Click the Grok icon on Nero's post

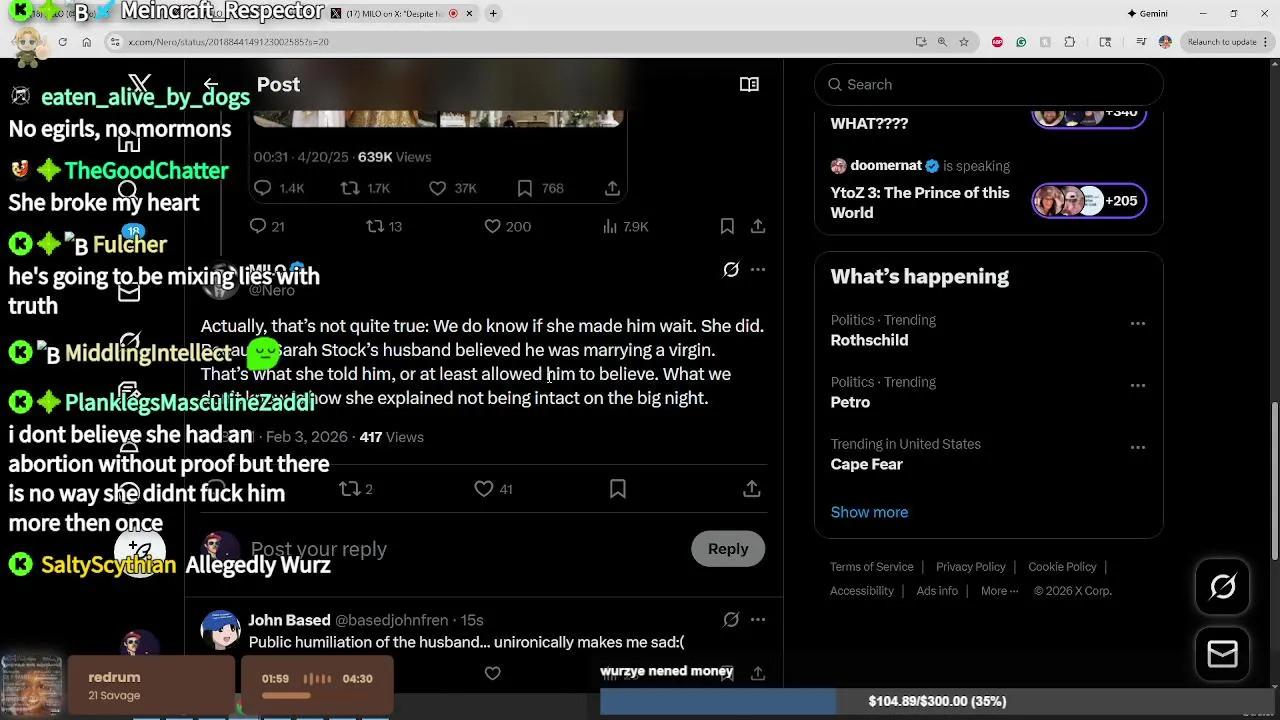tap(731, 269)
